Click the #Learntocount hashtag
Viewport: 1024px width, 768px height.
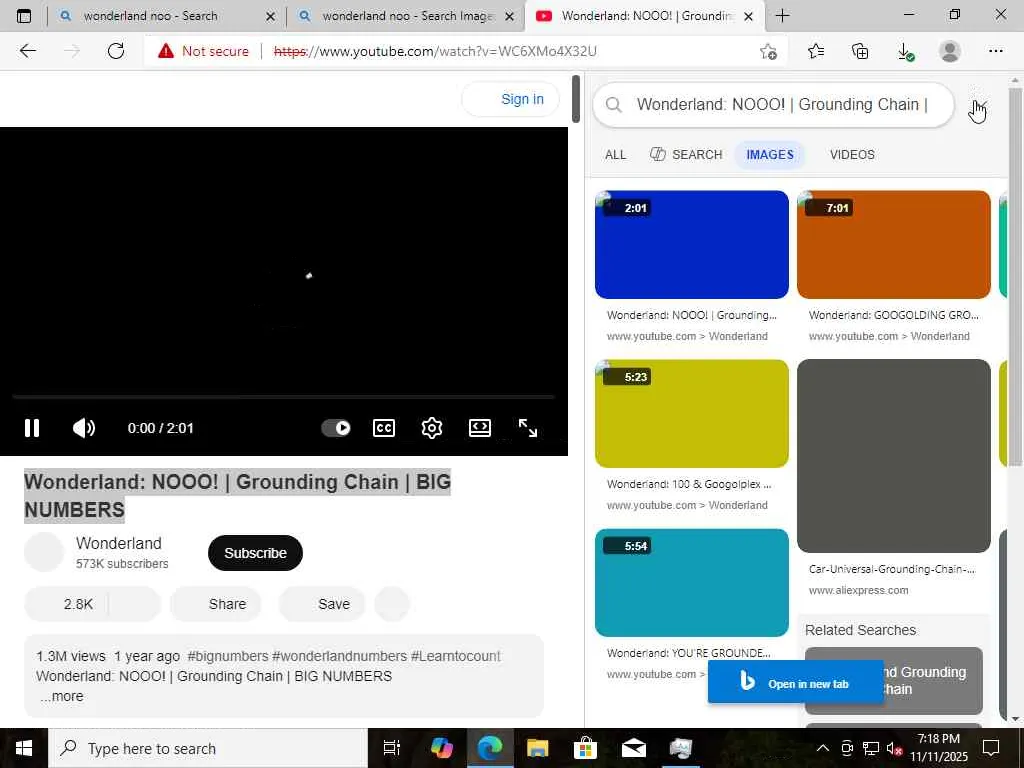point(455,656)
